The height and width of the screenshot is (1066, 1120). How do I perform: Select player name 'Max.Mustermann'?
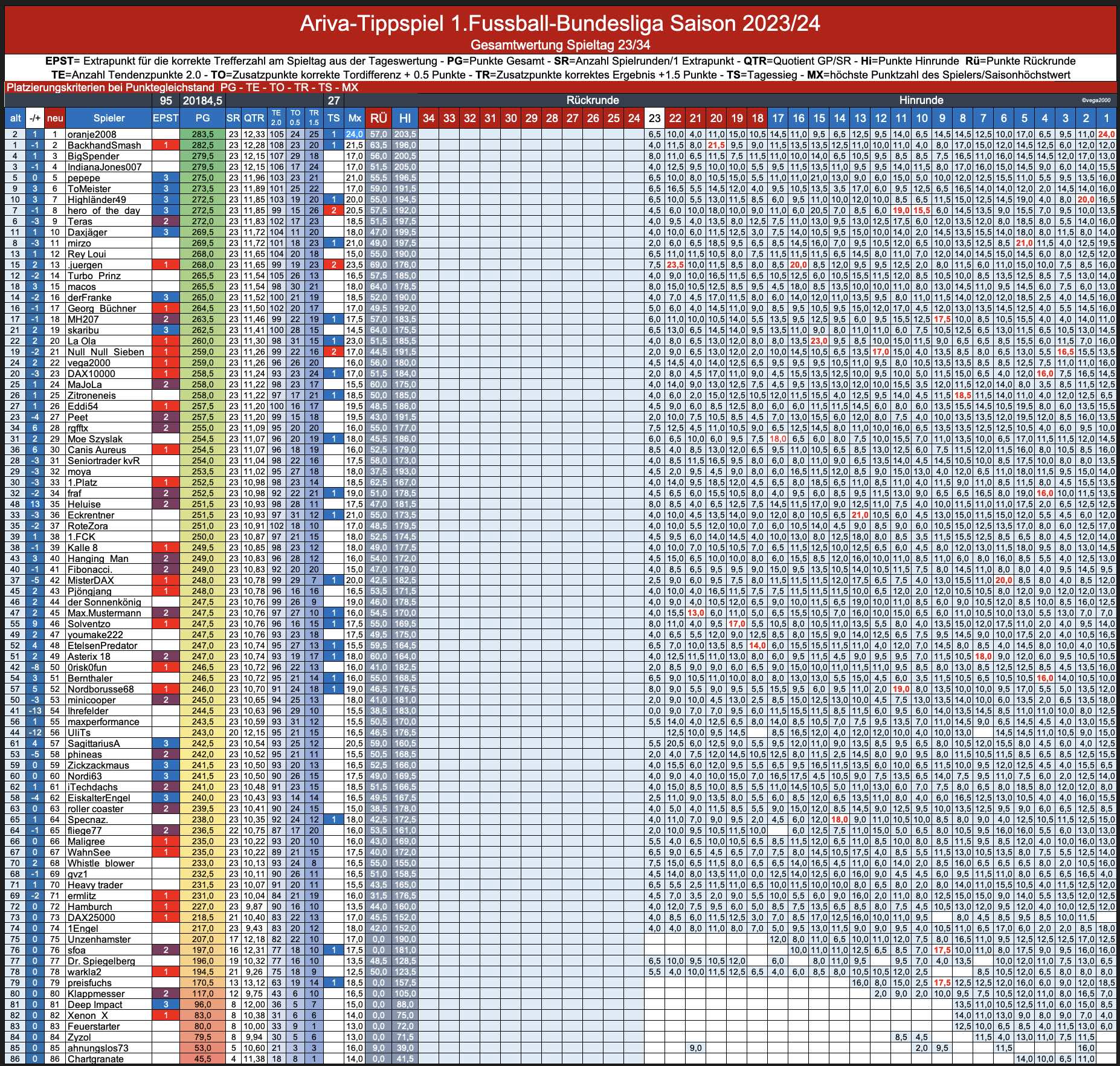pos(105,613)
